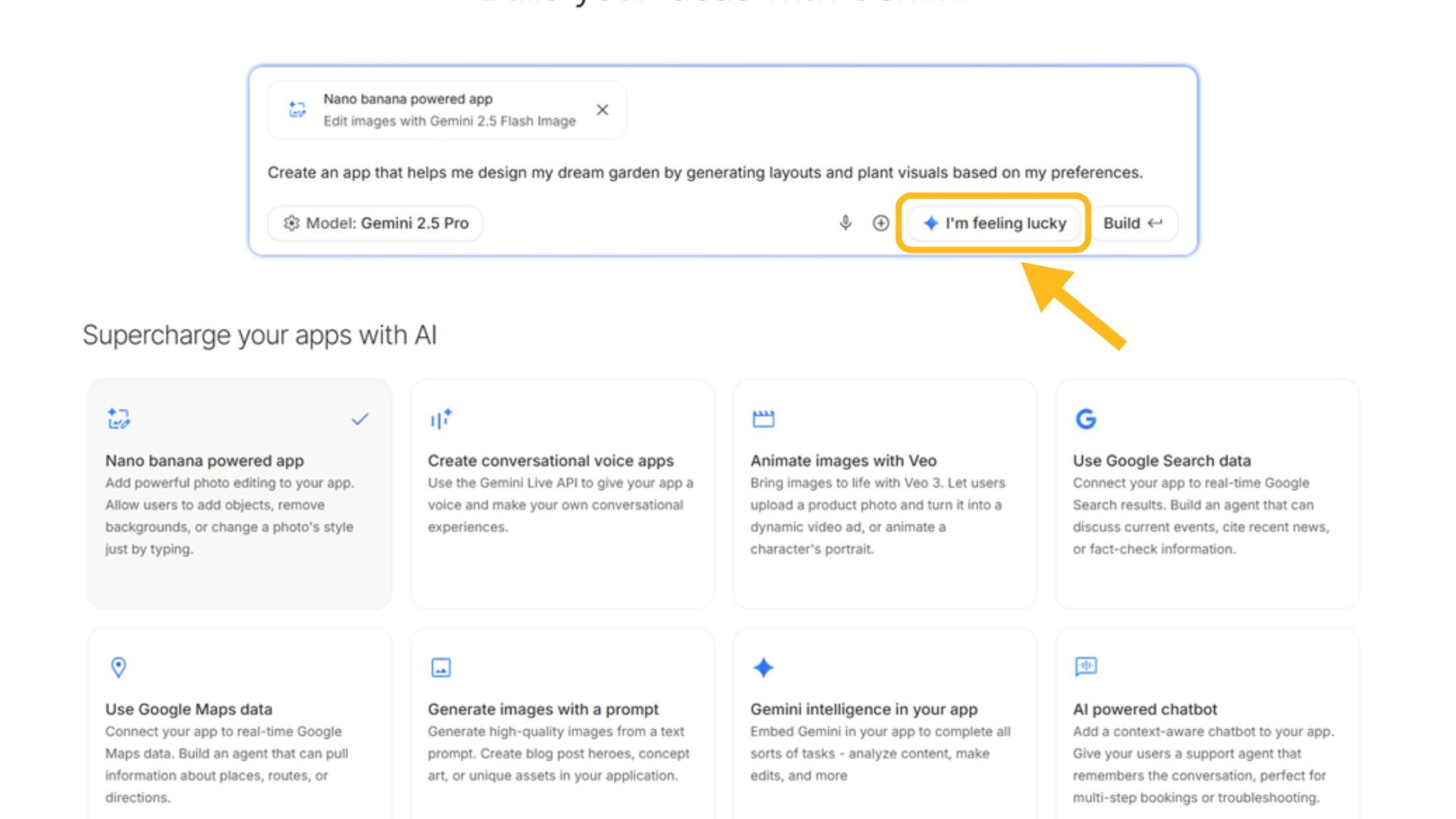Click the prompt text input field
This screenshot has width=1456, height=819.
click(x=704, y=172)
